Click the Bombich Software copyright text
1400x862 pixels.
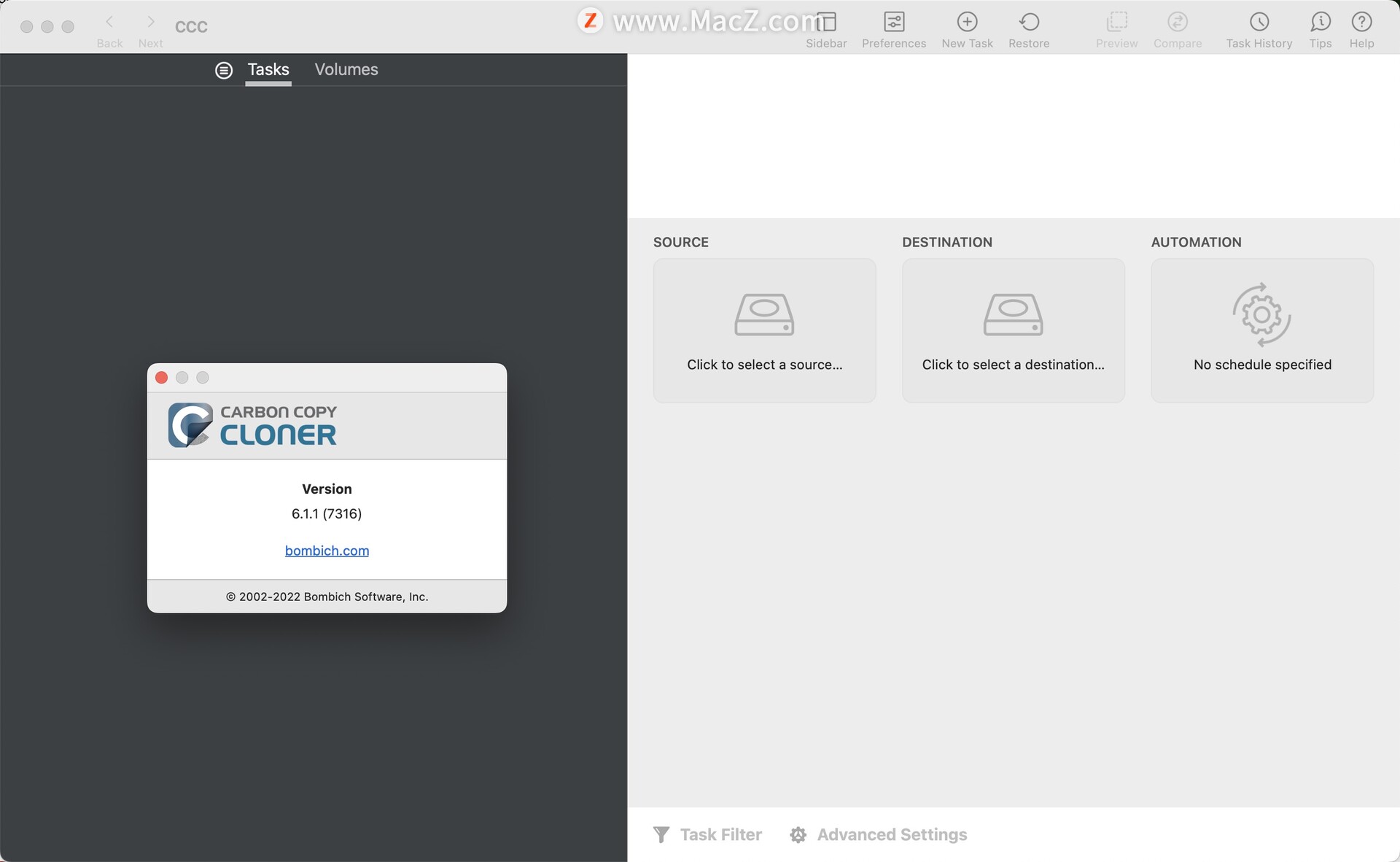(327, 597)
